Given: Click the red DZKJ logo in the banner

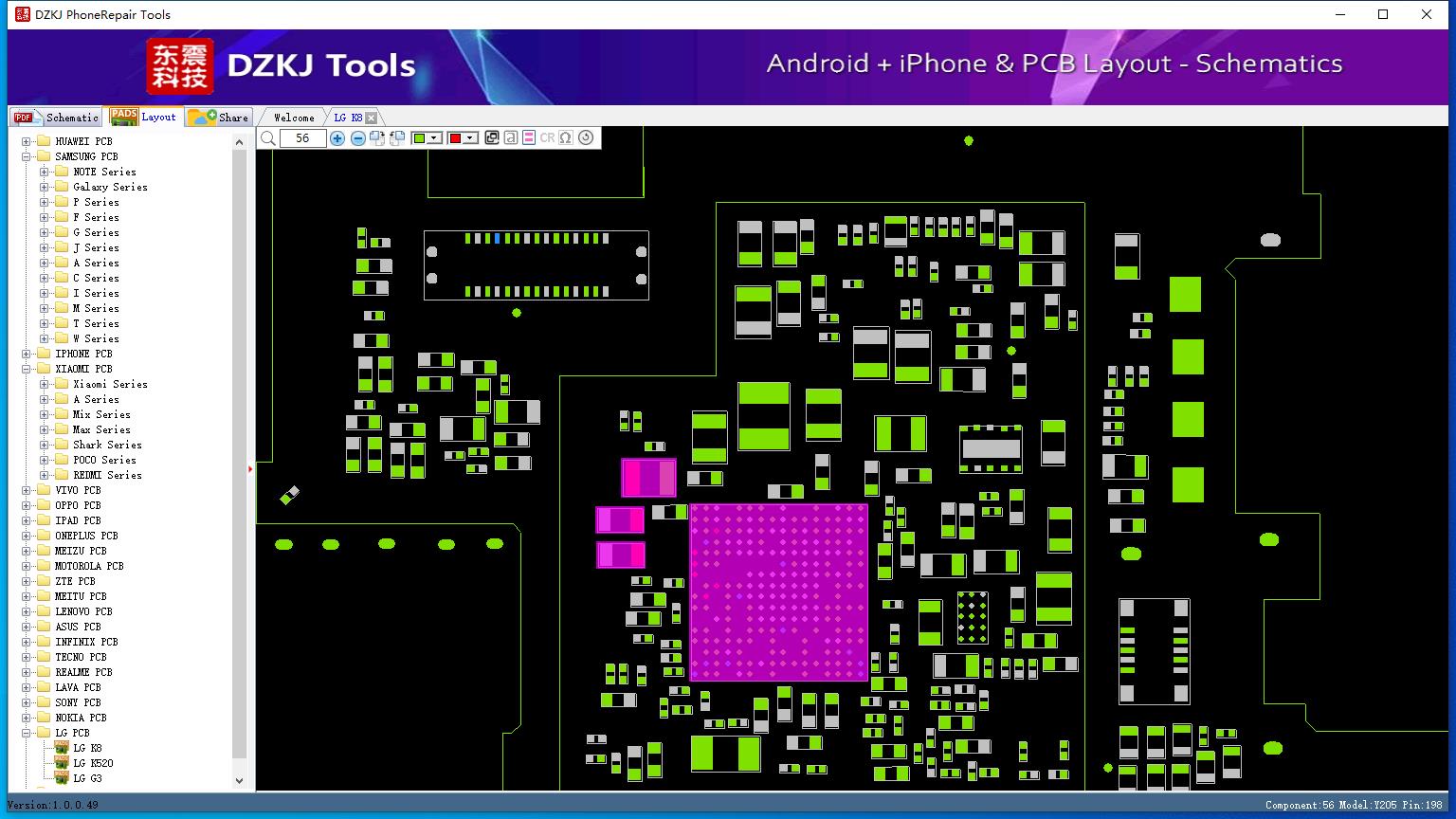Looking at the screenshot, I should pyautogui.click(x=180, y=66).
